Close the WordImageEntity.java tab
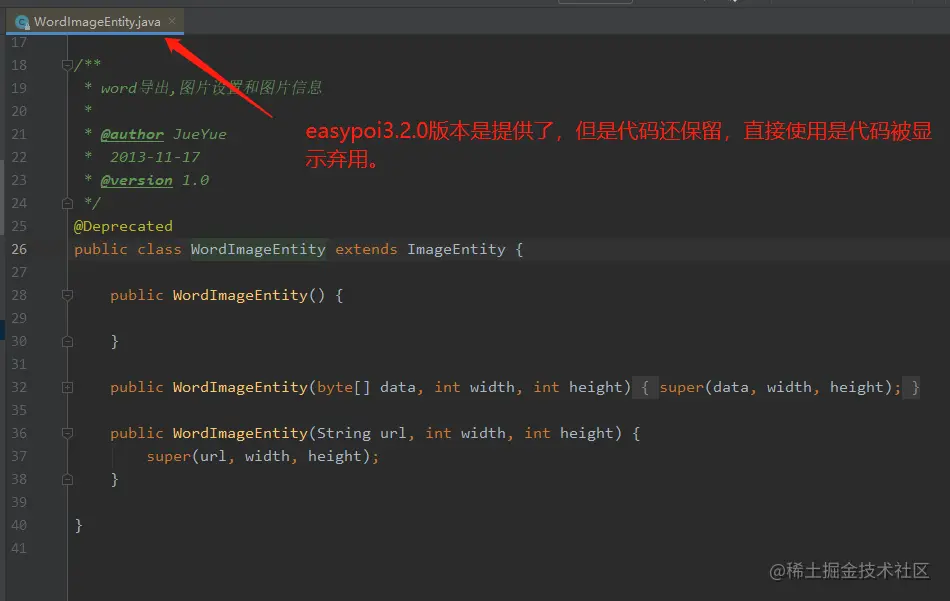Image resolution: width=950 pixels, height=601 pixels. click(x=172, y=21)
